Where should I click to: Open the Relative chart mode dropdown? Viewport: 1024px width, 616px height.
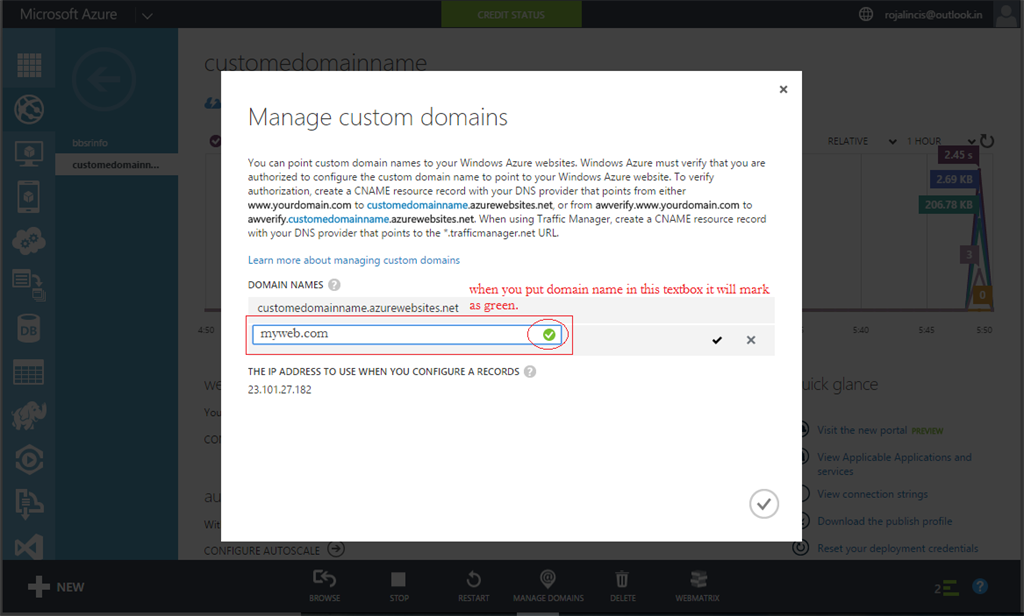click(862, 141)
